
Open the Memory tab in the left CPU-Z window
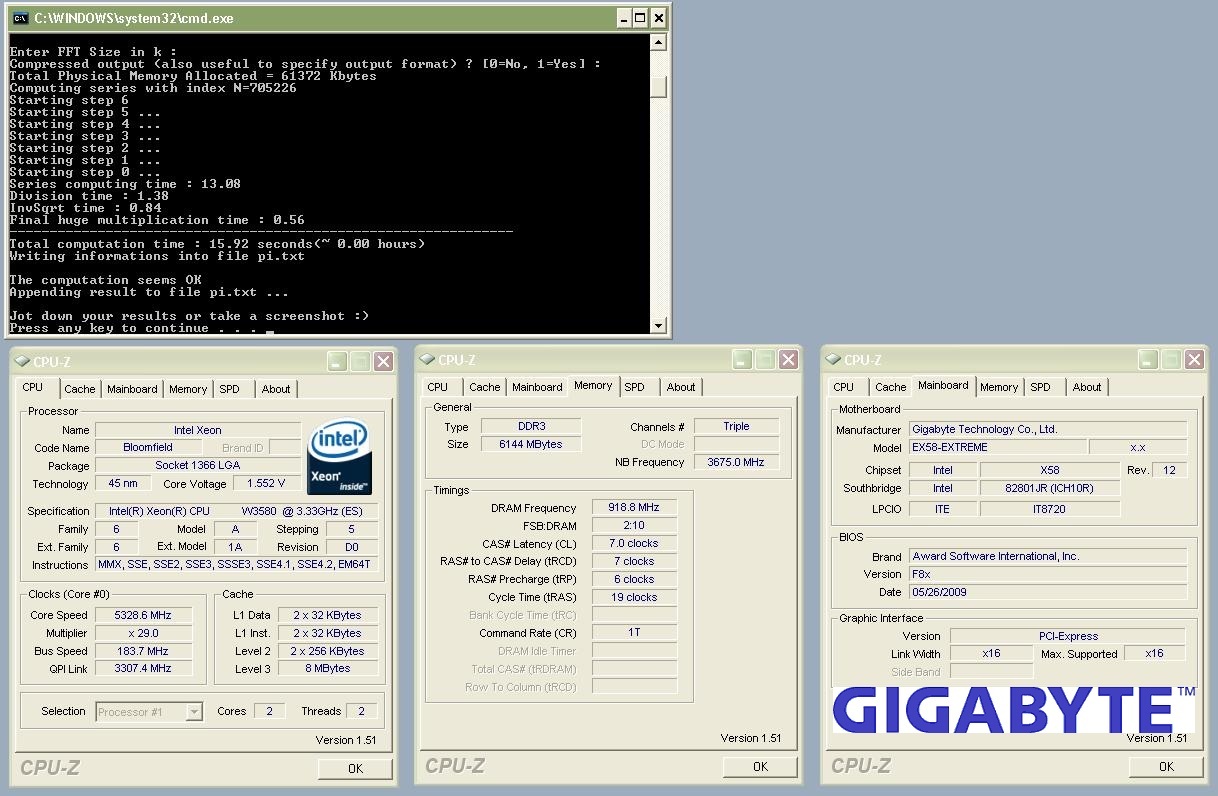(188, 389)
